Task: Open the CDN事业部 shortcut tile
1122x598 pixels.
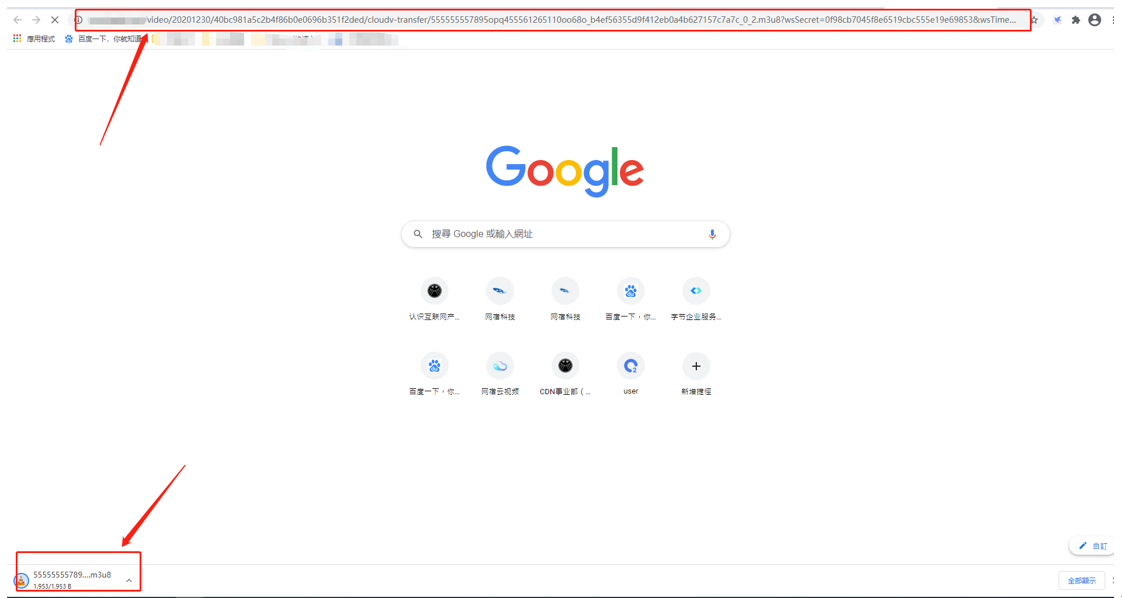Action: pos(565,374)
